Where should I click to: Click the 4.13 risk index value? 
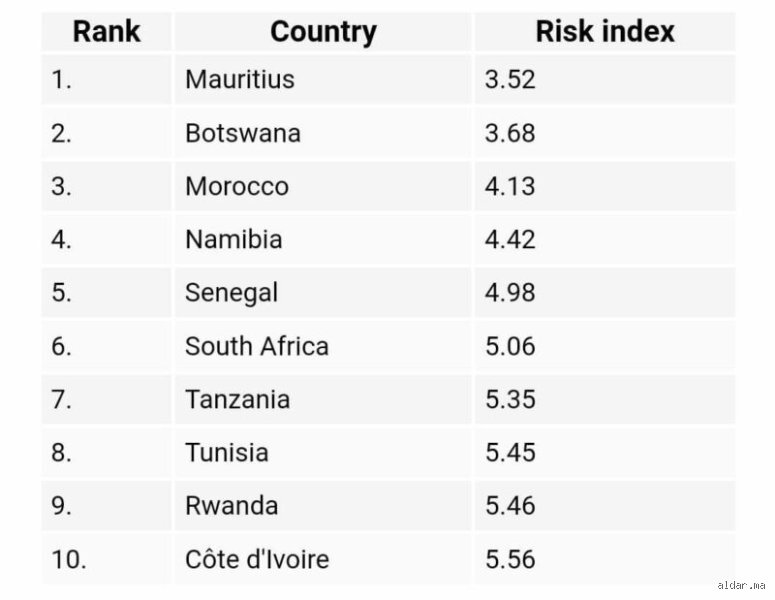click(x=510, y=186)
